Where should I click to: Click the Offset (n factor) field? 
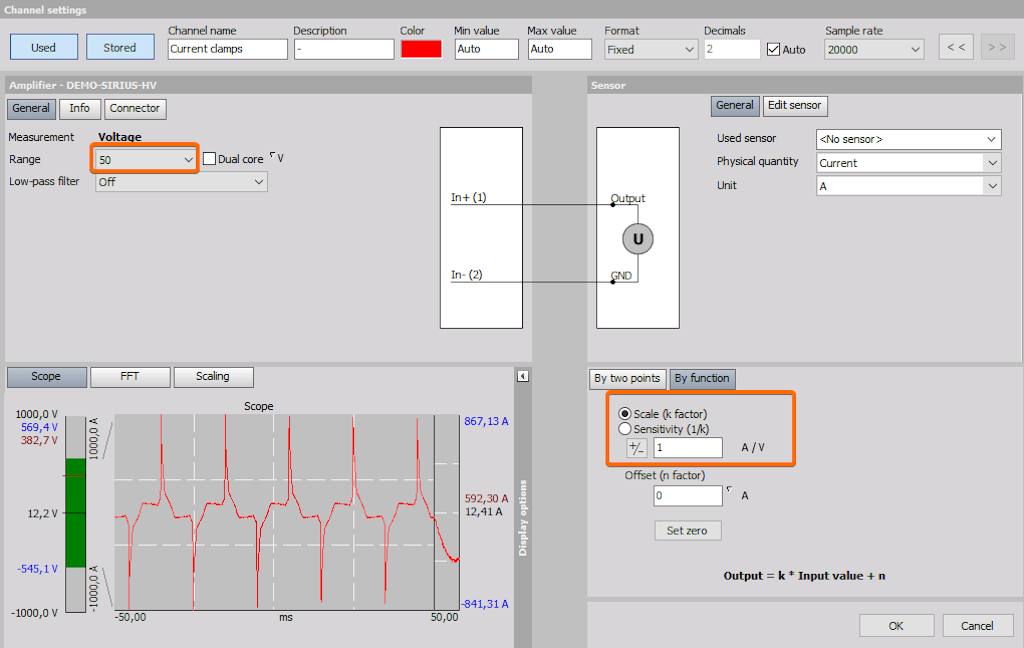tap(688, 496)
